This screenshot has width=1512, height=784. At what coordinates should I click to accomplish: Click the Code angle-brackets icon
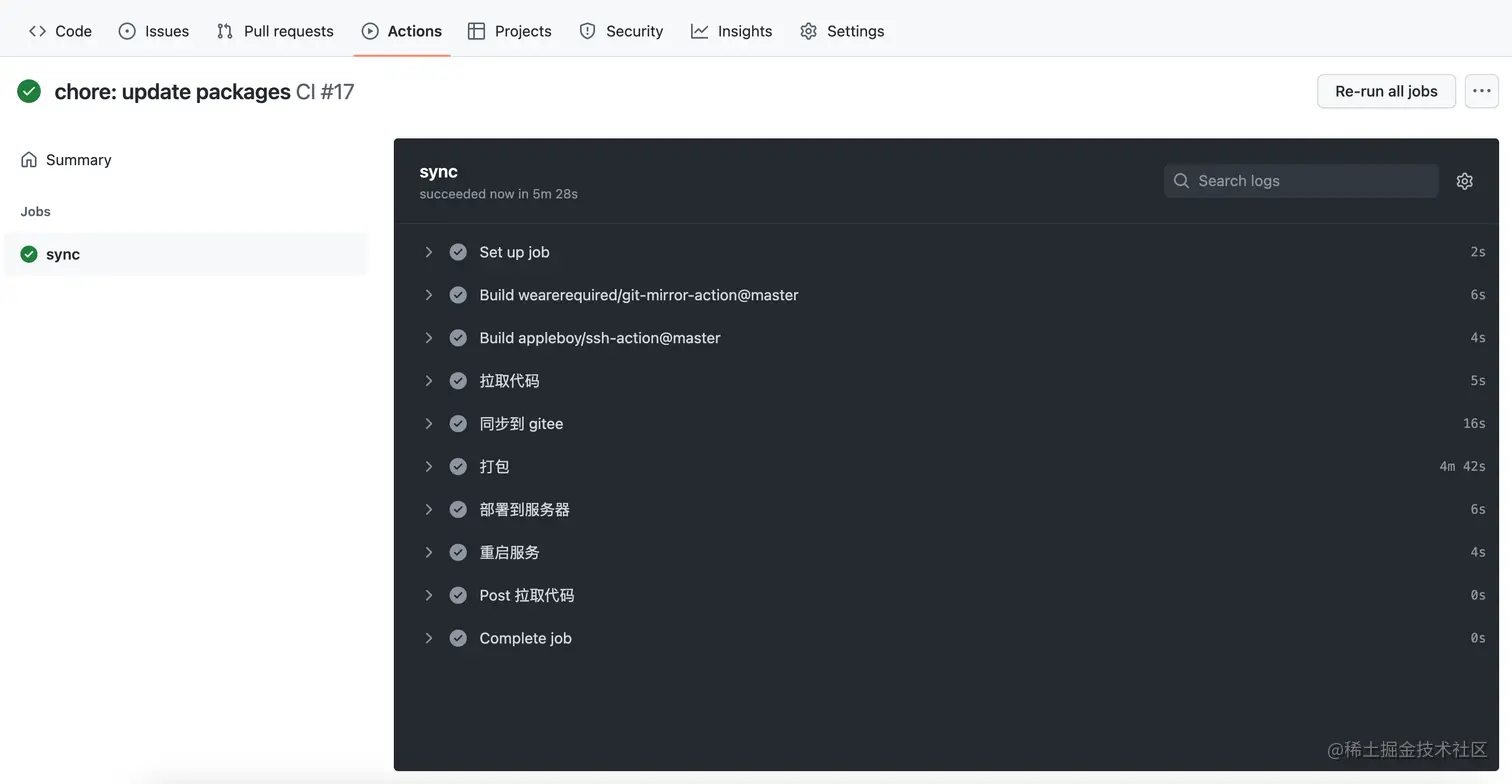point(37,31)
